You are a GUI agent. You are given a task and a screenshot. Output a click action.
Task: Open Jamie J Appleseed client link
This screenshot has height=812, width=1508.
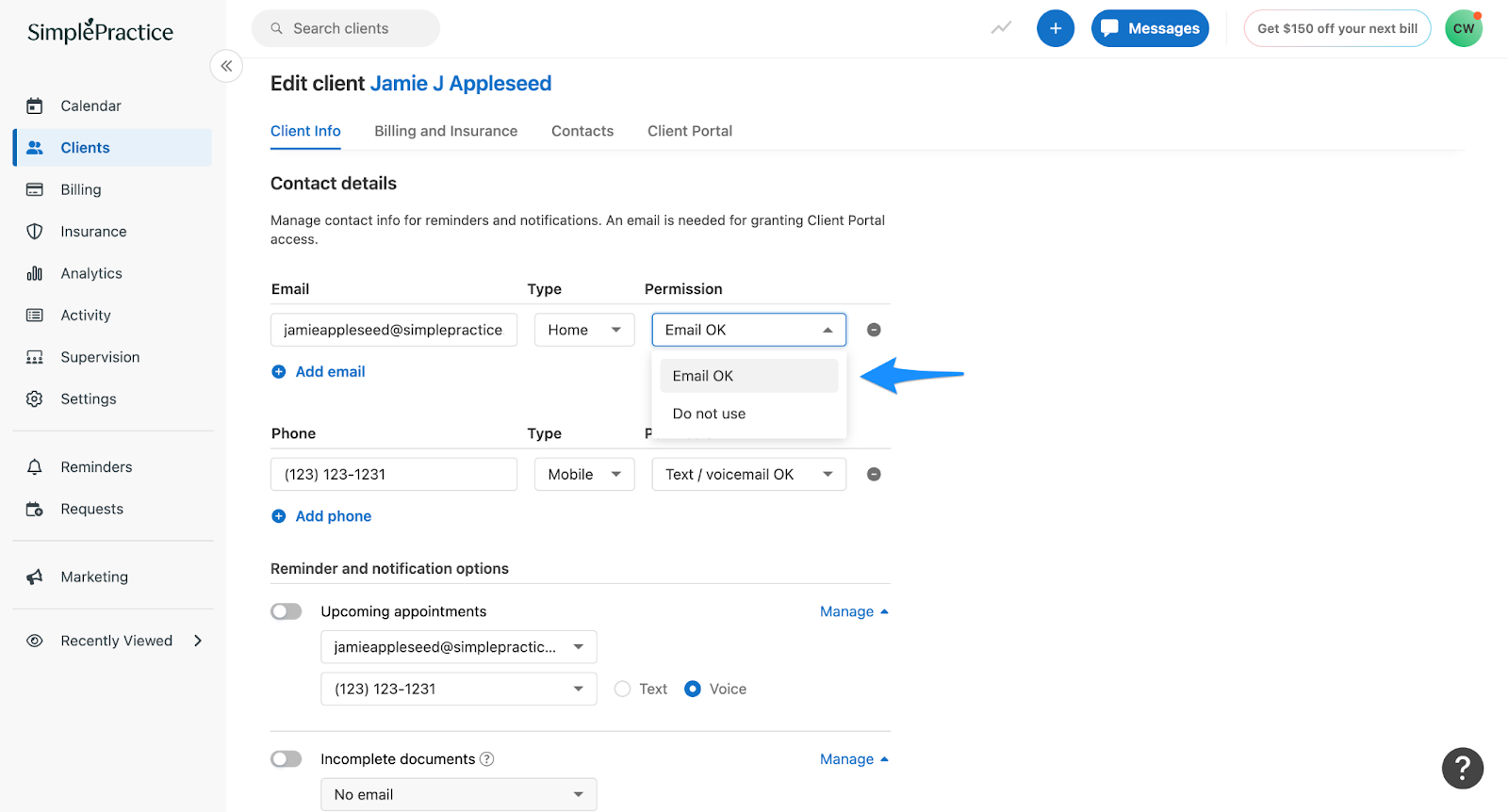coord(461,84)
